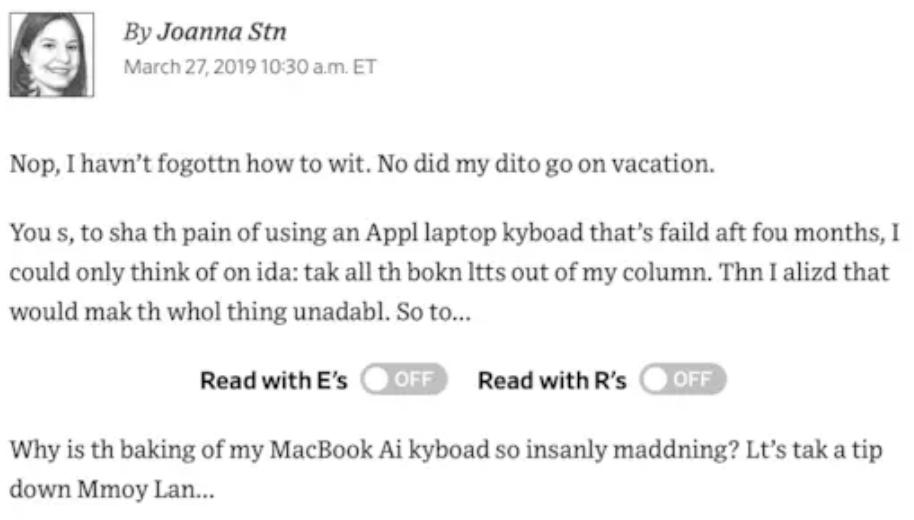The width and height of the screenshot is (914, 520).
Task: Click the March 27, 2019 timestamp
Action: (x=249, y=67)
